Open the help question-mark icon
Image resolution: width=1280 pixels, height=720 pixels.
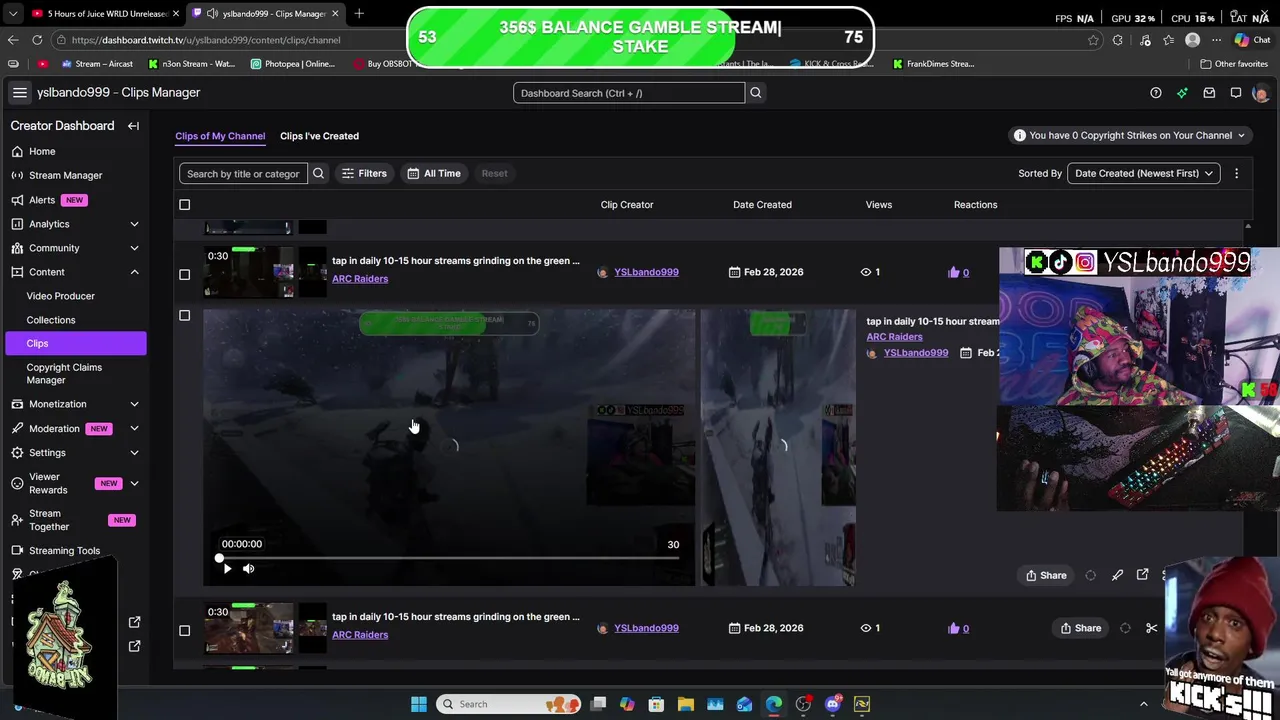pos(1156,93)
